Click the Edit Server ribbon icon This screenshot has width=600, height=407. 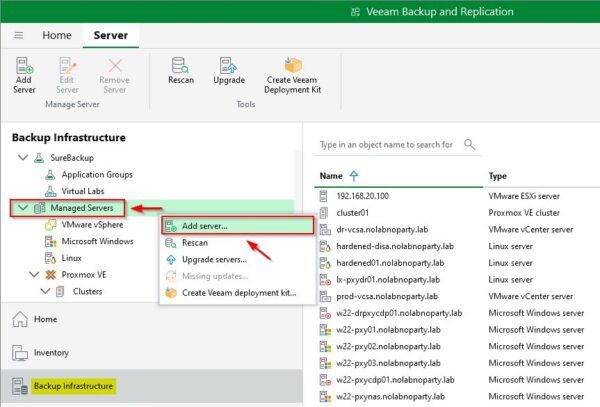67,65
